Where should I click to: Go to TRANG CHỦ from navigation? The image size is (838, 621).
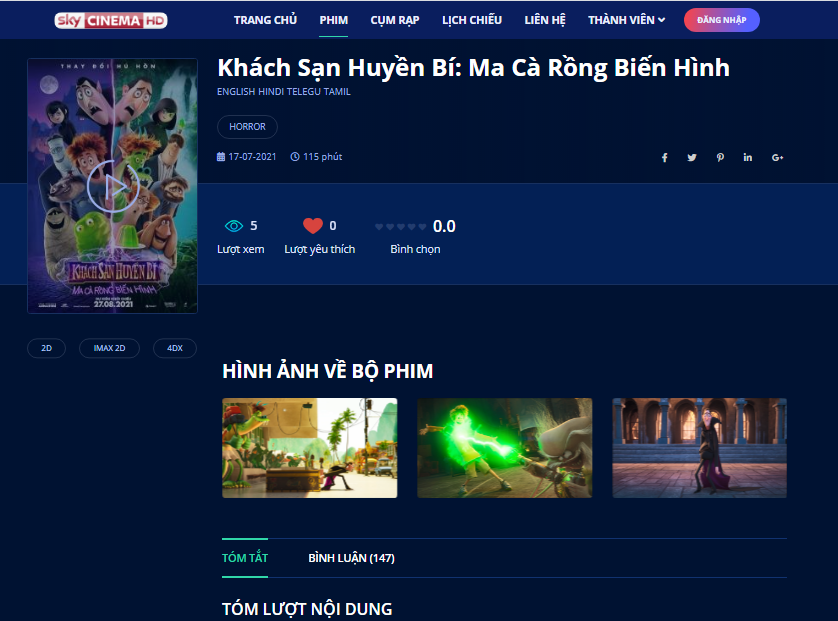[265, 19]
